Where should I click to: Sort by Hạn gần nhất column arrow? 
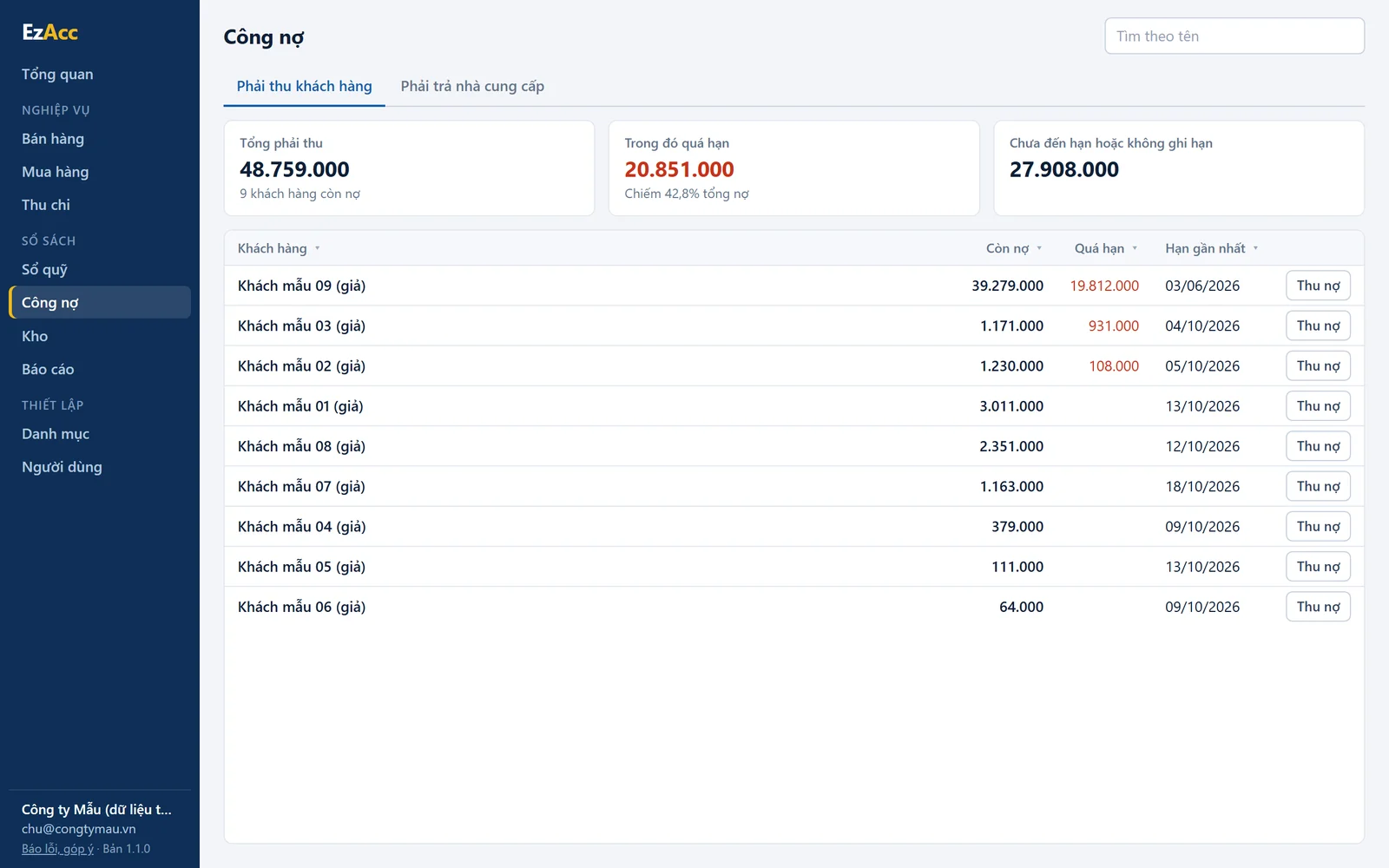point(1255,248)
